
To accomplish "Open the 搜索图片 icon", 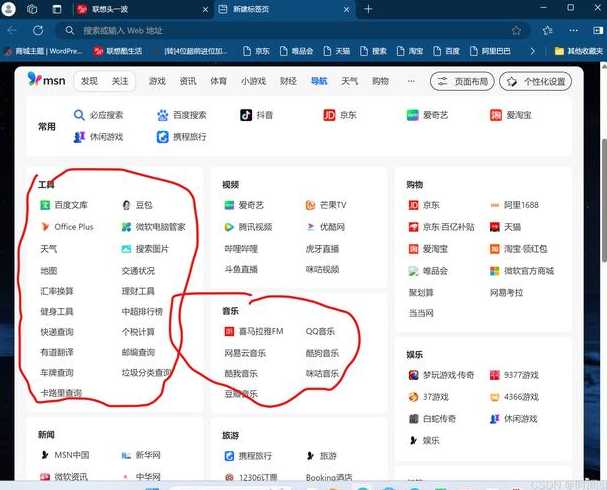I will coord(126,249).
